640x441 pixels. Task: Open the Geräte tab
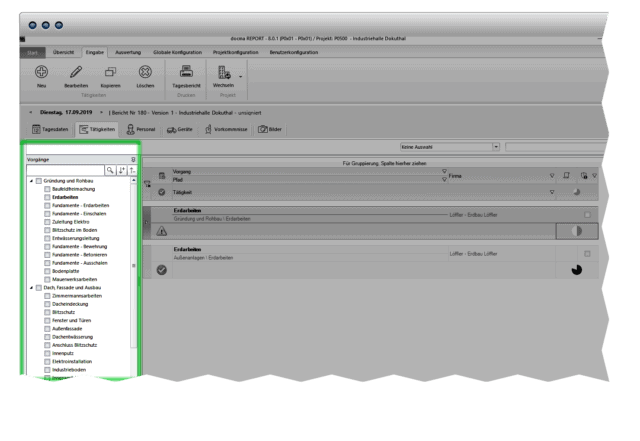[x=180, y=129]
